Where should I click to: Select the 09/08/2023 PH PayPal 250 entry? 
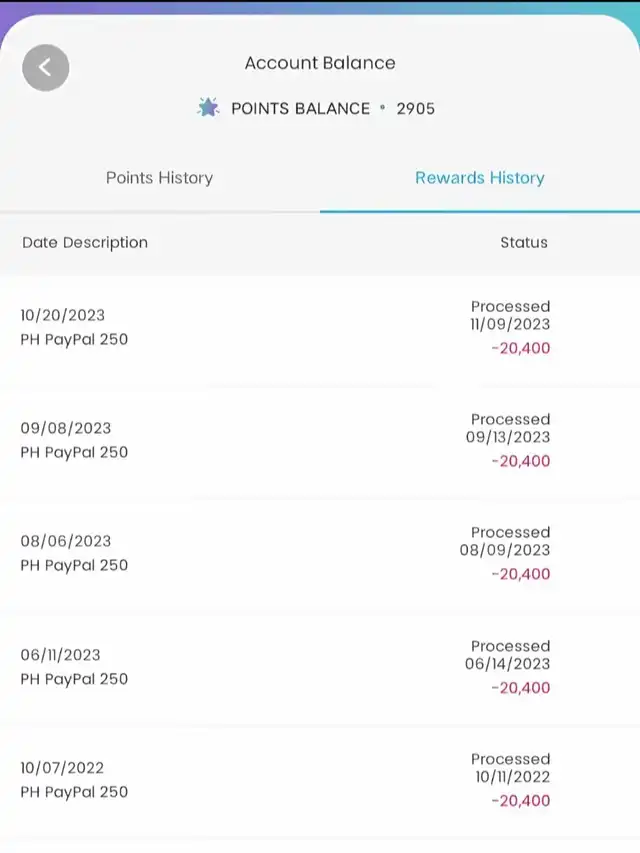(74, 440)
